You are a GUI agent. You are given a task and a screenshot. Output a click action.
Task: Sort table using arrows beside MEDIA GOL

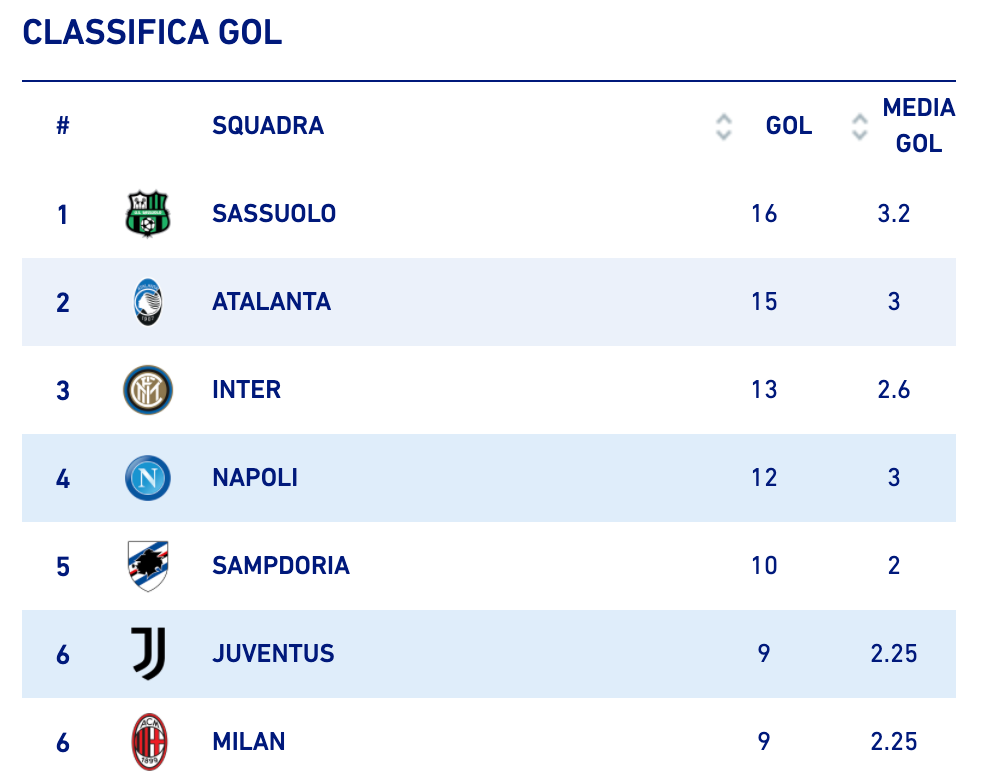point(860,126)
